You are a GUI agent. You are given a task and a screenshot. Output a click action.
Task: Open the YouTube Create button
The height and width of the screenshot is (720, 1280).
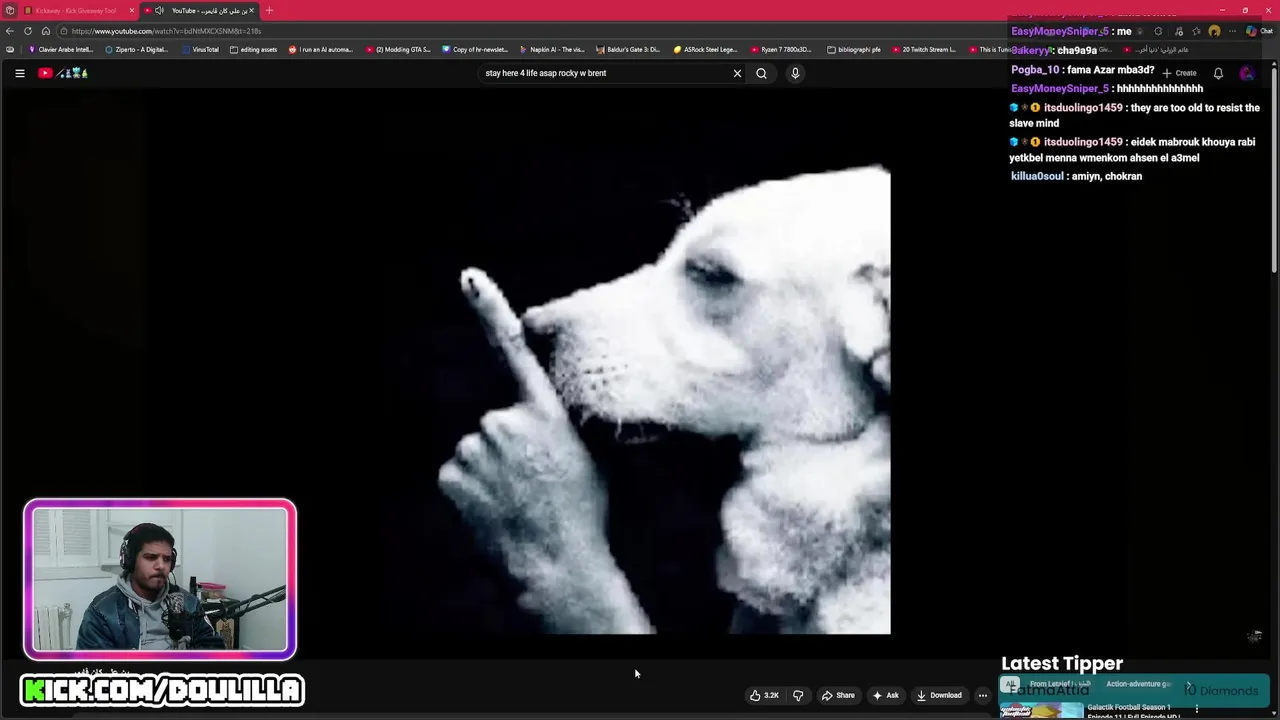[1181, 73]
